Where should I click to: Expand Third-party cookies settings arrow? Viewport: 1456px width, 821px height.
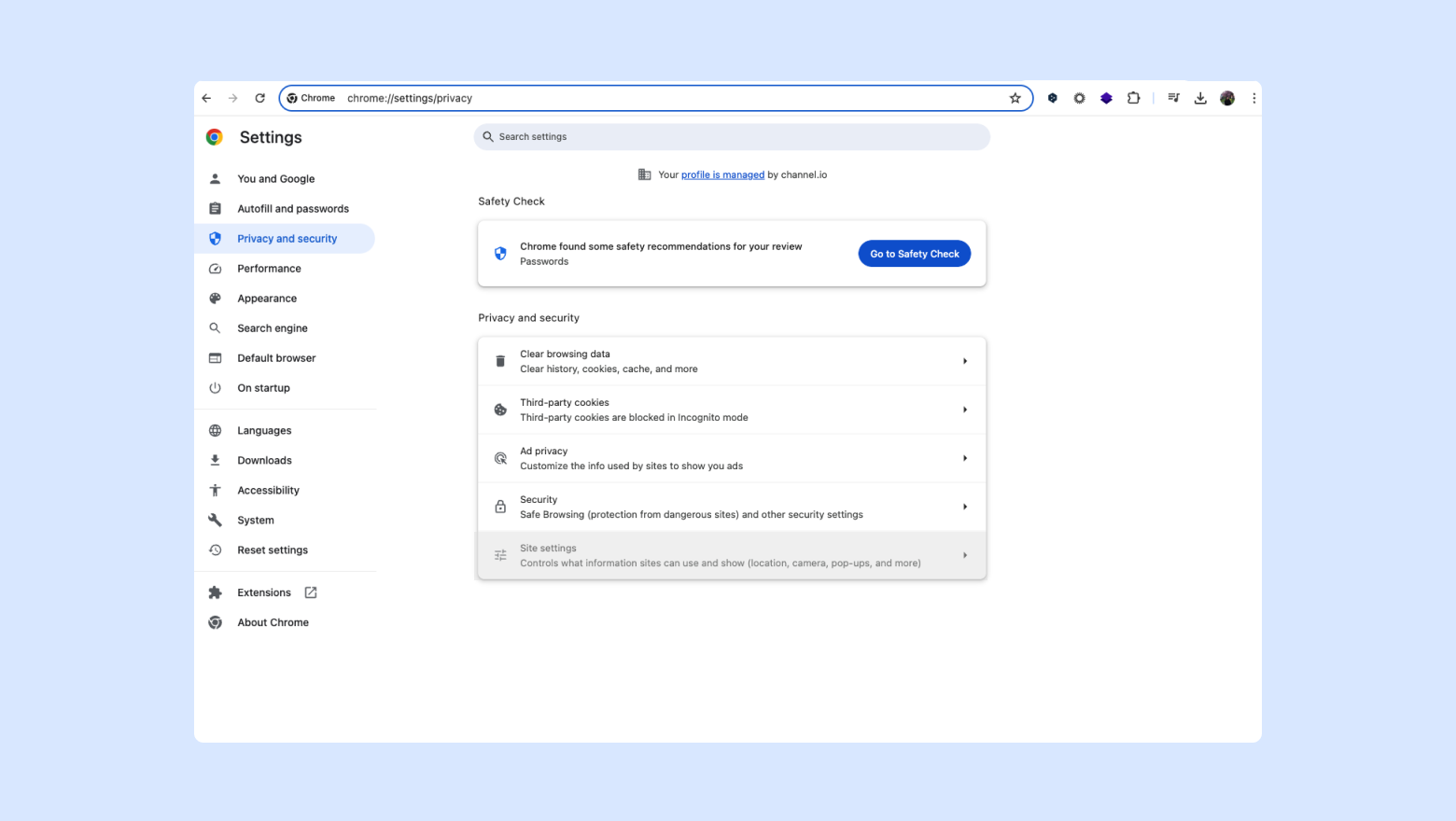964,410
